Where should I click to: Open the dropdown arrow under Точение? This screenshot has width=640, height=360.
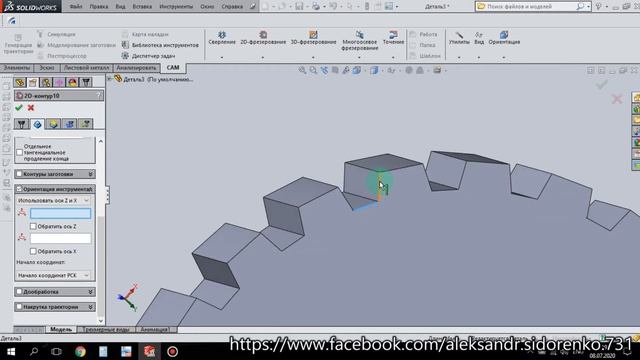coord(393,58)
